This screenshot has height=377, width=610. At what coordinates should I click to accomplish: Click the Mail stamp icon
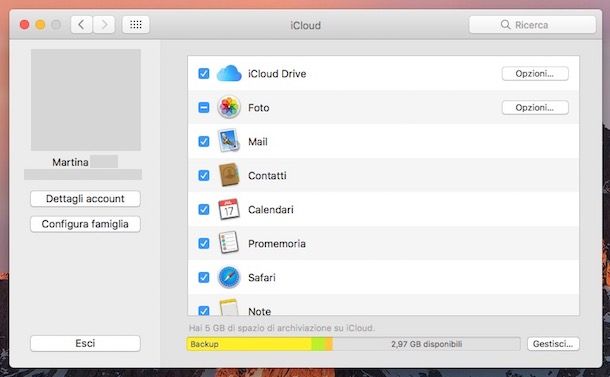(x=229, y=141)
